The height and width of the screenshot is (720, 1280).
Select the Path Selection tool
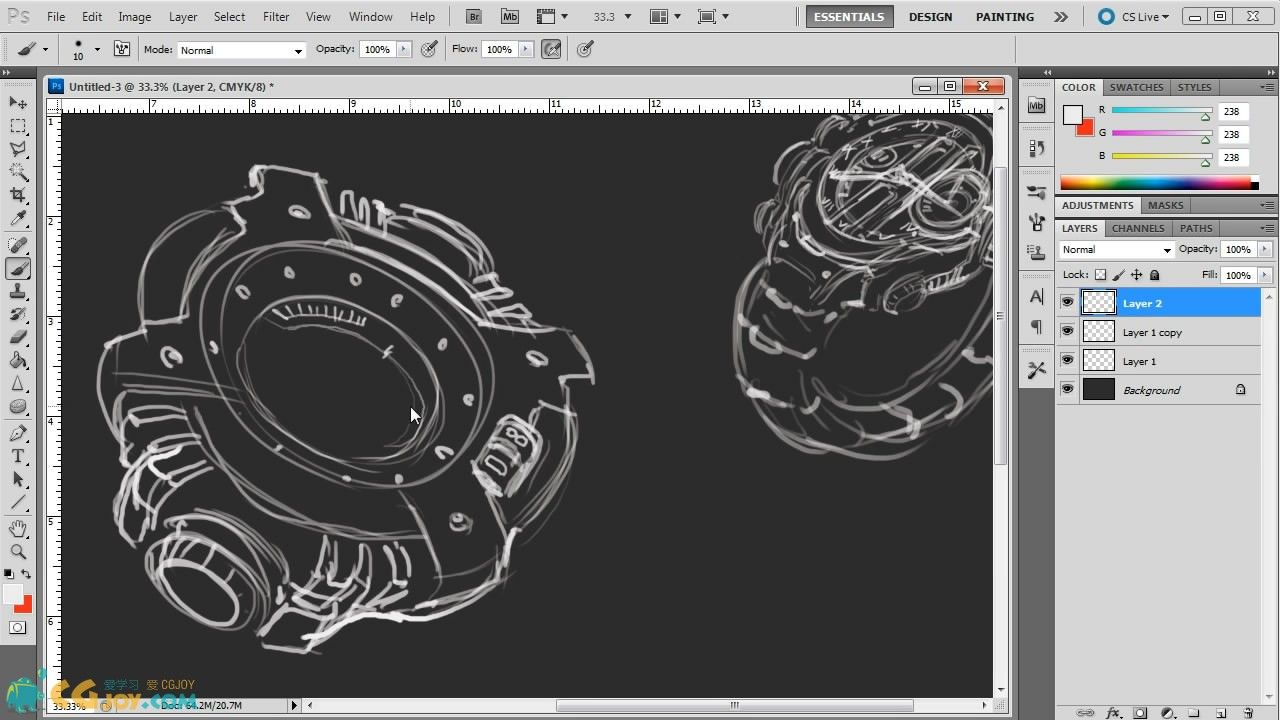[18, 479]
